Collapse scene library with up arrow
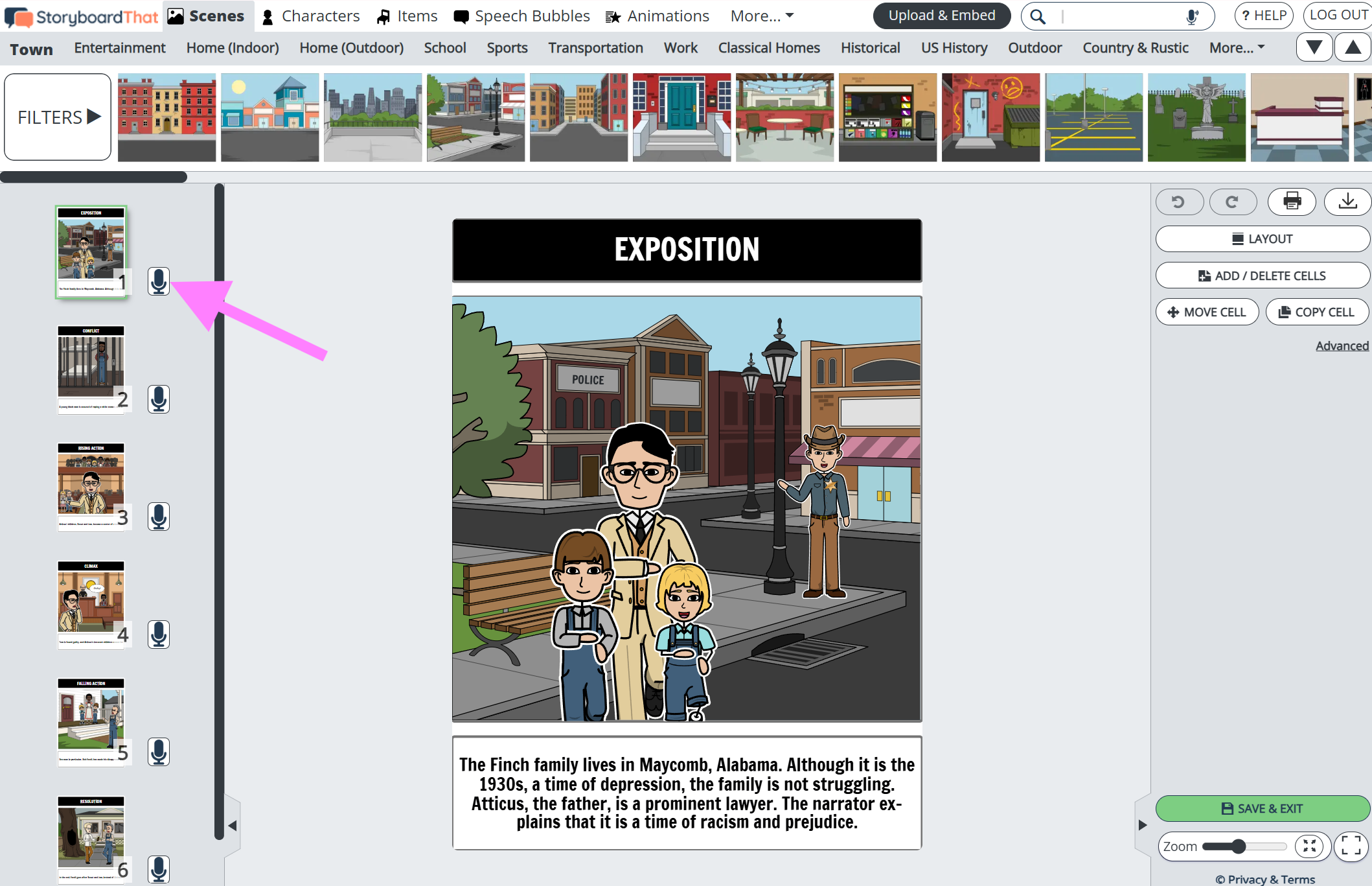 click(x=1353, y=47)
